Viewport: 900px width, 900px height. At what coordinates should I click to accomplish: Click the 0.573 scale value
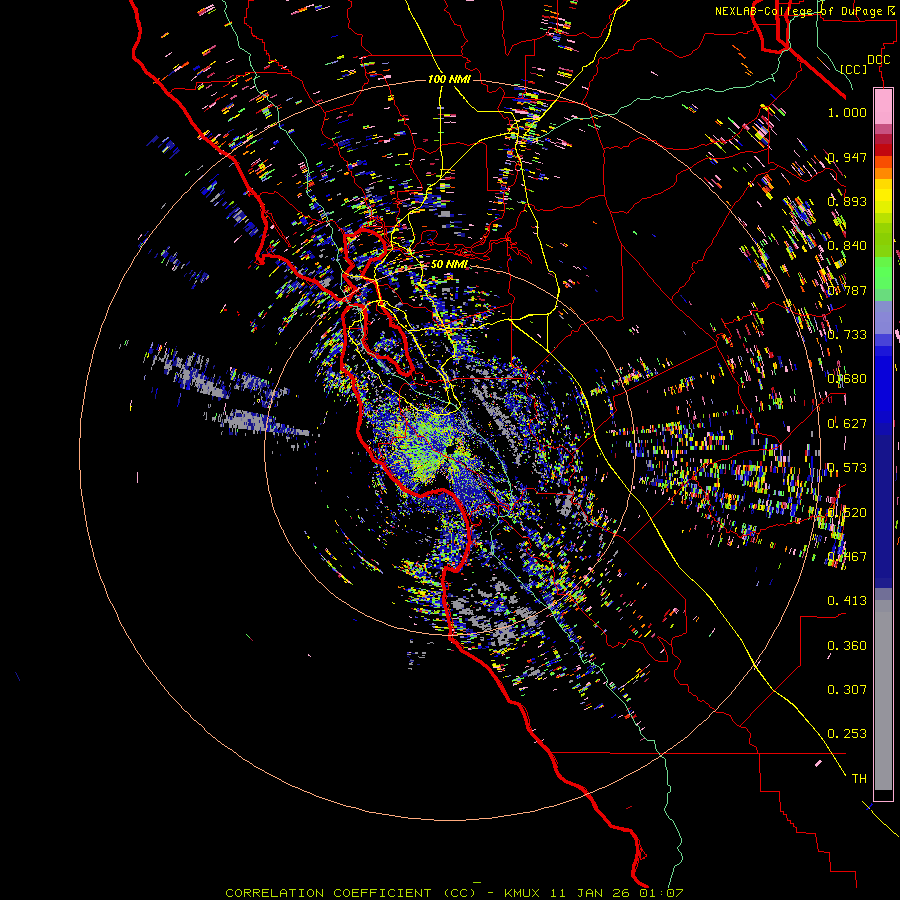pyautogui.click(x=847, y=467)
